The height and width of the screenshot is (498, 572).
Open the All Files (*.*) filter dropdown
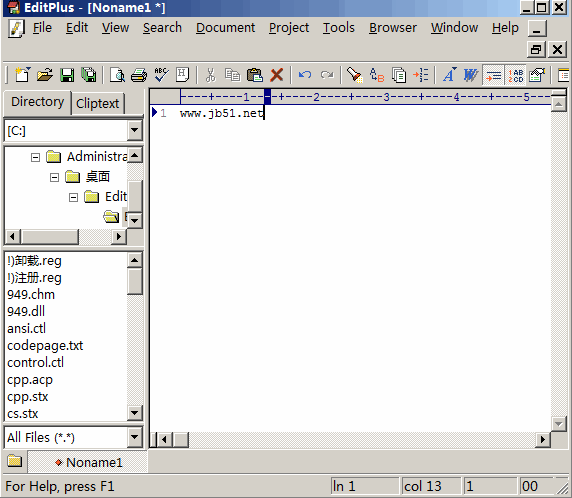tap(135, 437)
